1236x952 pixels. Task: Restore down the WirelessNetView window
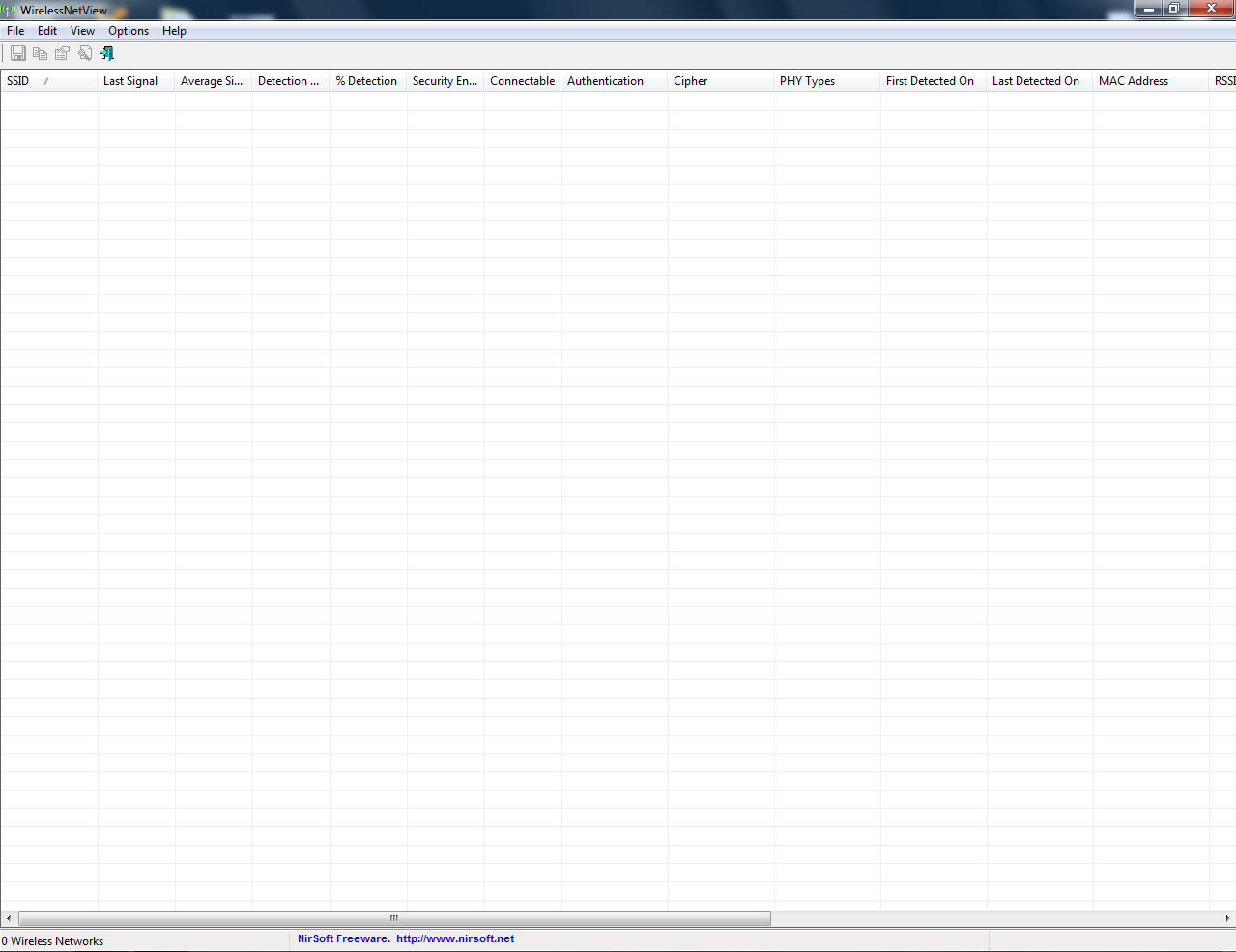[x=1173, y=9]
